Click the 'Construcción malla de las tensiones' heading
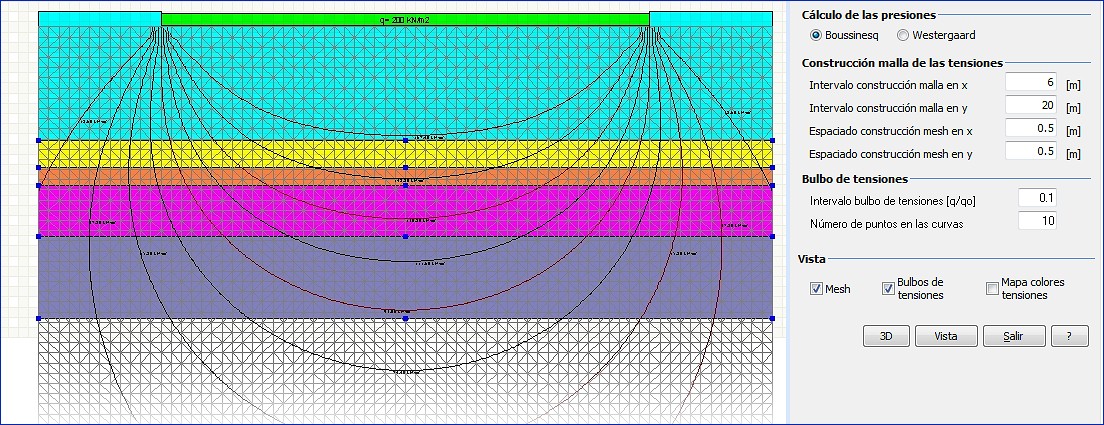 [902, 63]
